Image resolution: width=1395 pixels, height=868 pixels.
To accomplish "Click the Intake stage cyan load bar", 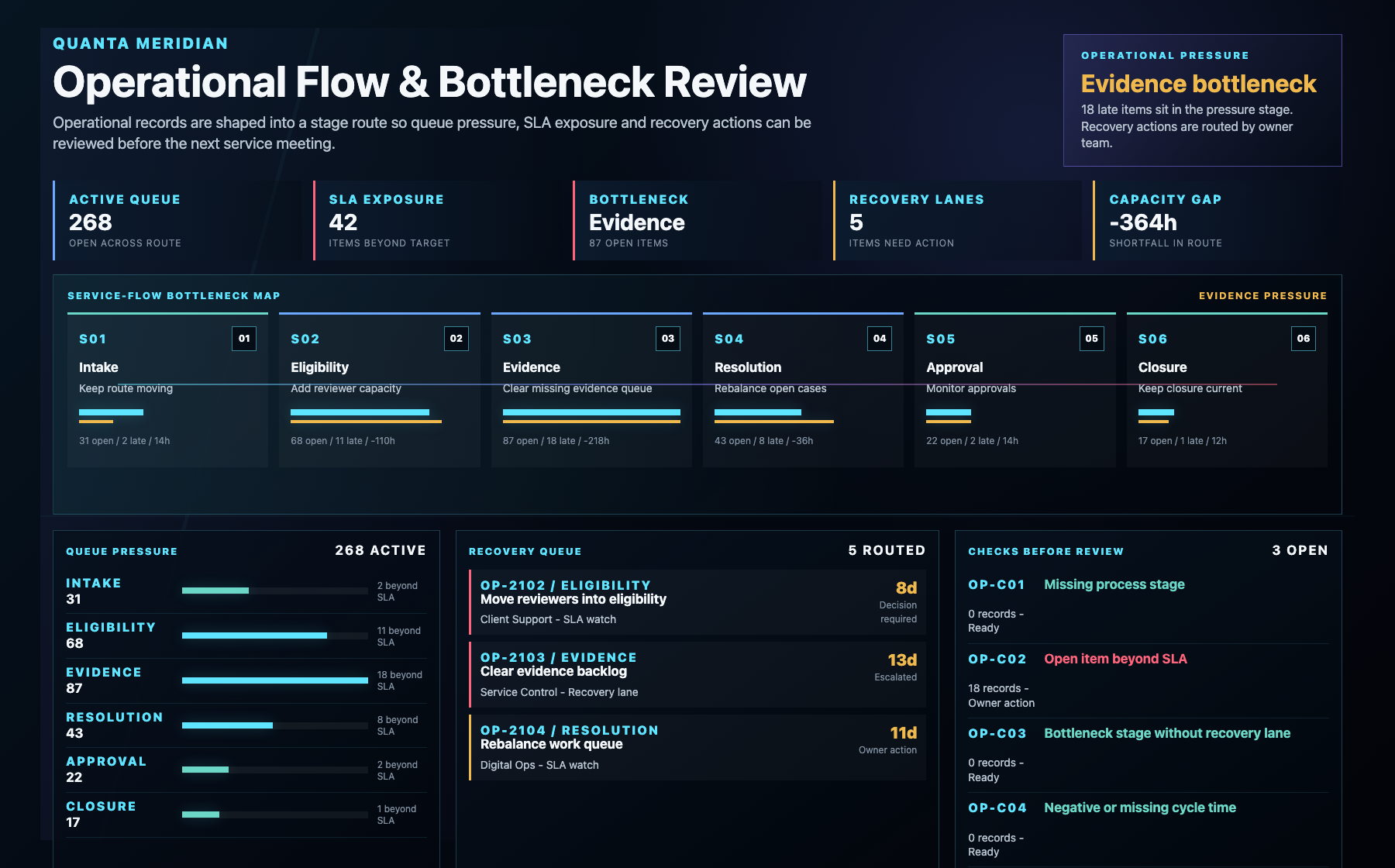I will pyautogui.click(x=111, y=412).
